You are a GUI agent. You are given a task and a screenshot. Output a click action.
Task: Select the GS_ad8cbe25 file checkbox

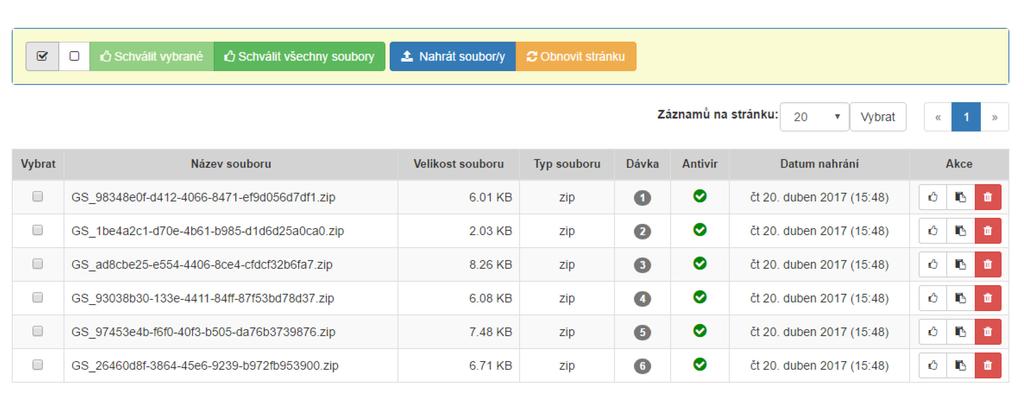click(38, 264)
